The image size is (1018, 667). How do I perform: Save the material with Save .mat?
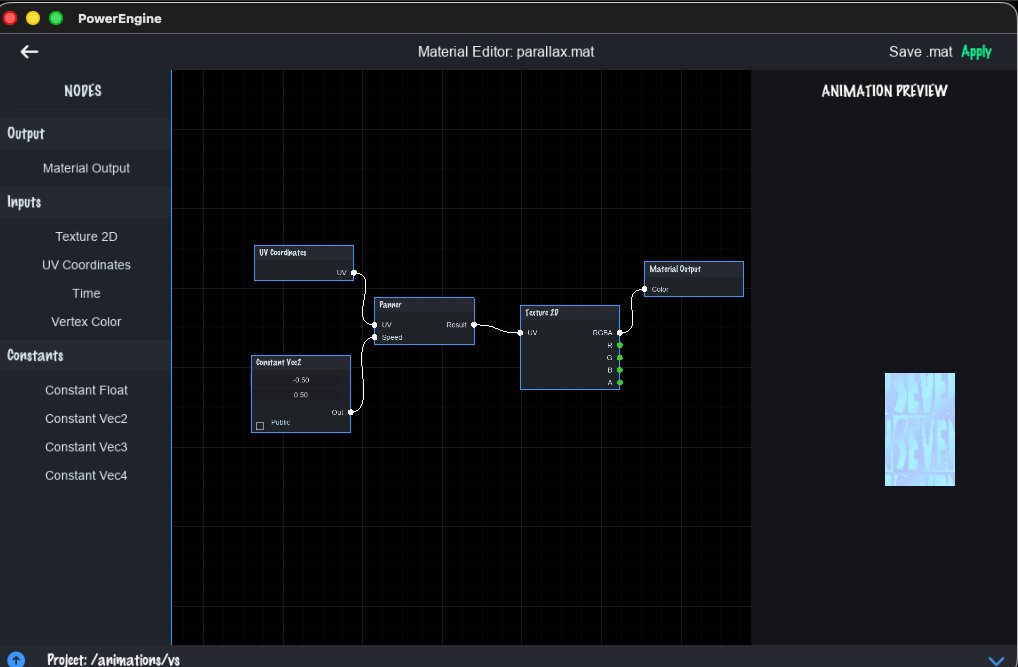click(920, 51)
